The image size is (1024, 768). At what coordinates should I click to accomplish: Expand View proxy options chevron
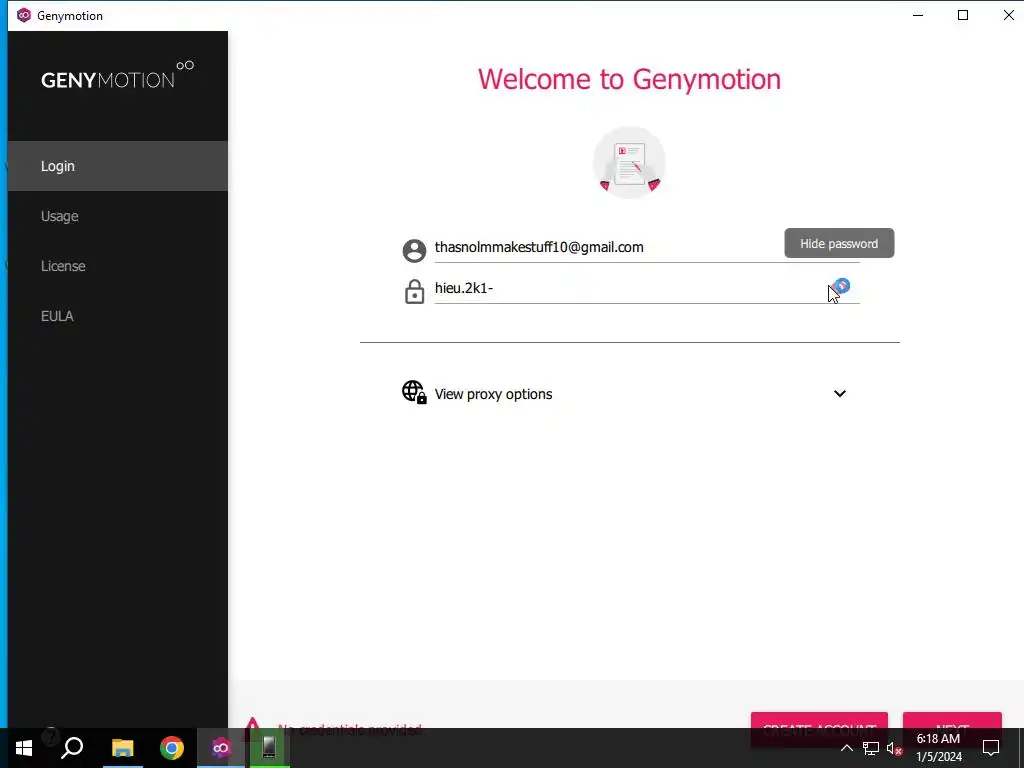pyautogui.click(x=840, y=393)
